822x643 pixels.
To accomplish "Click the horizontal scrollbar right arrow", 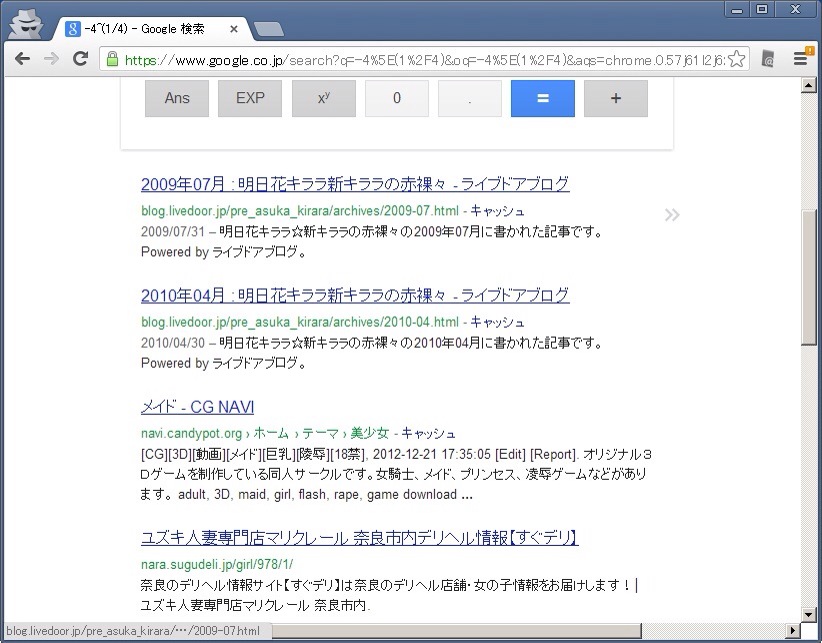I will (793, 630).
